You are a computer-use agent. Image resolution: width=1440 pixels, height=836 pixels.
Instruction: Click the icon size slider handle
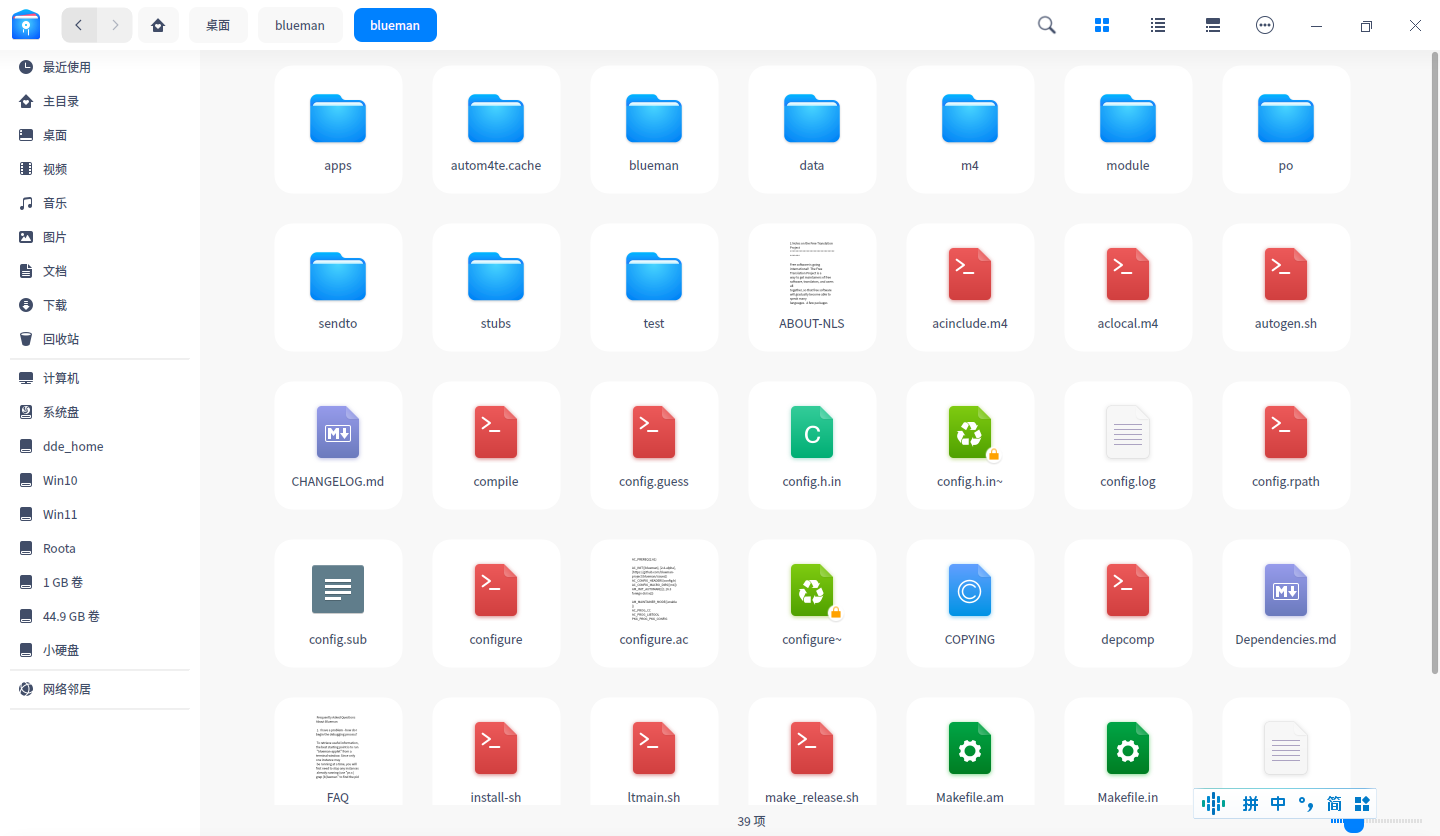click(1354, 824)
